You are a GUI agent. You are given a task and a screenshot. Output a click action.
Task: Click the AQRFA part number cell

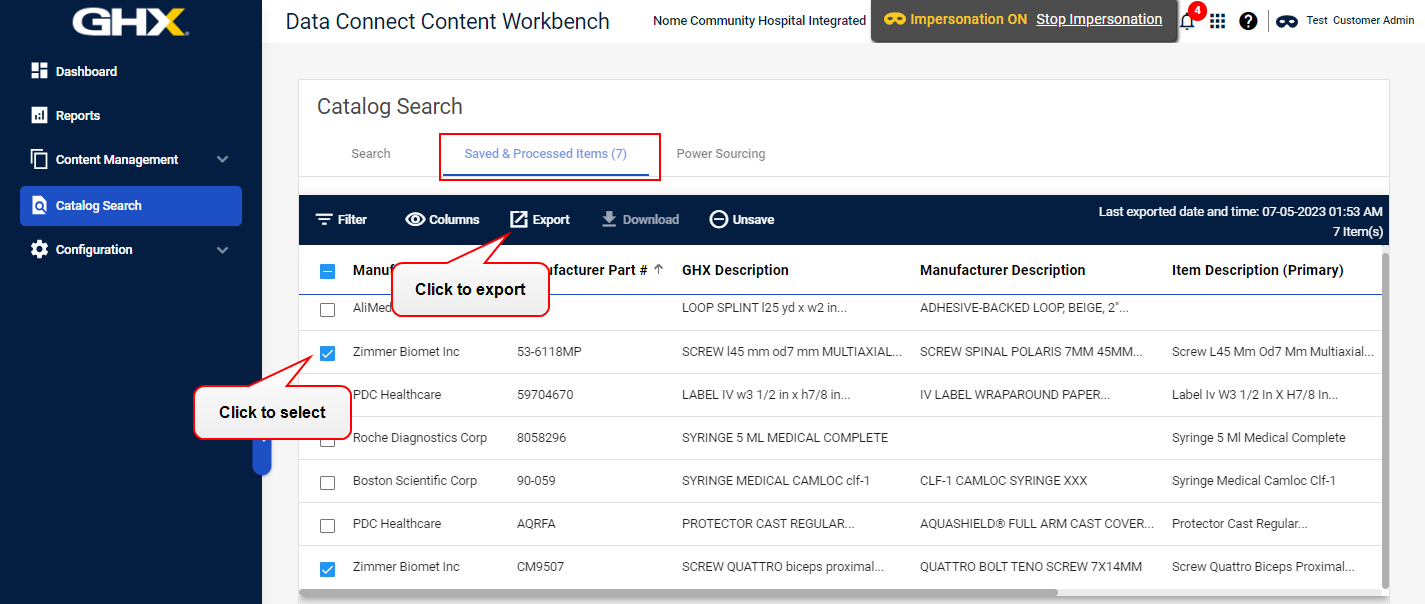tap(535, 524)
